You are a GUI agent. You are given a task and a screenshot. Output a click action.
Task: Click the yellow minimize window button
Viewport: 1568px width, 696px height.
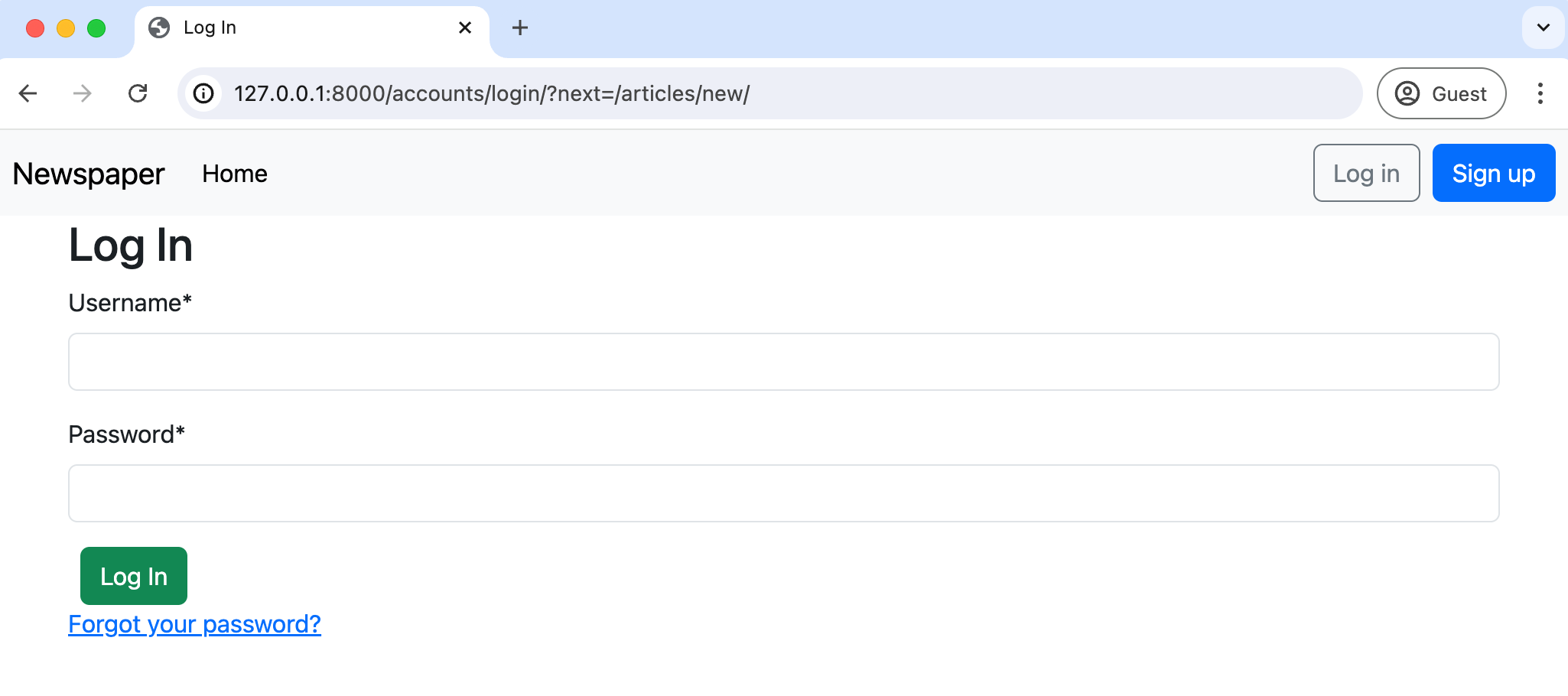(66, 28)
